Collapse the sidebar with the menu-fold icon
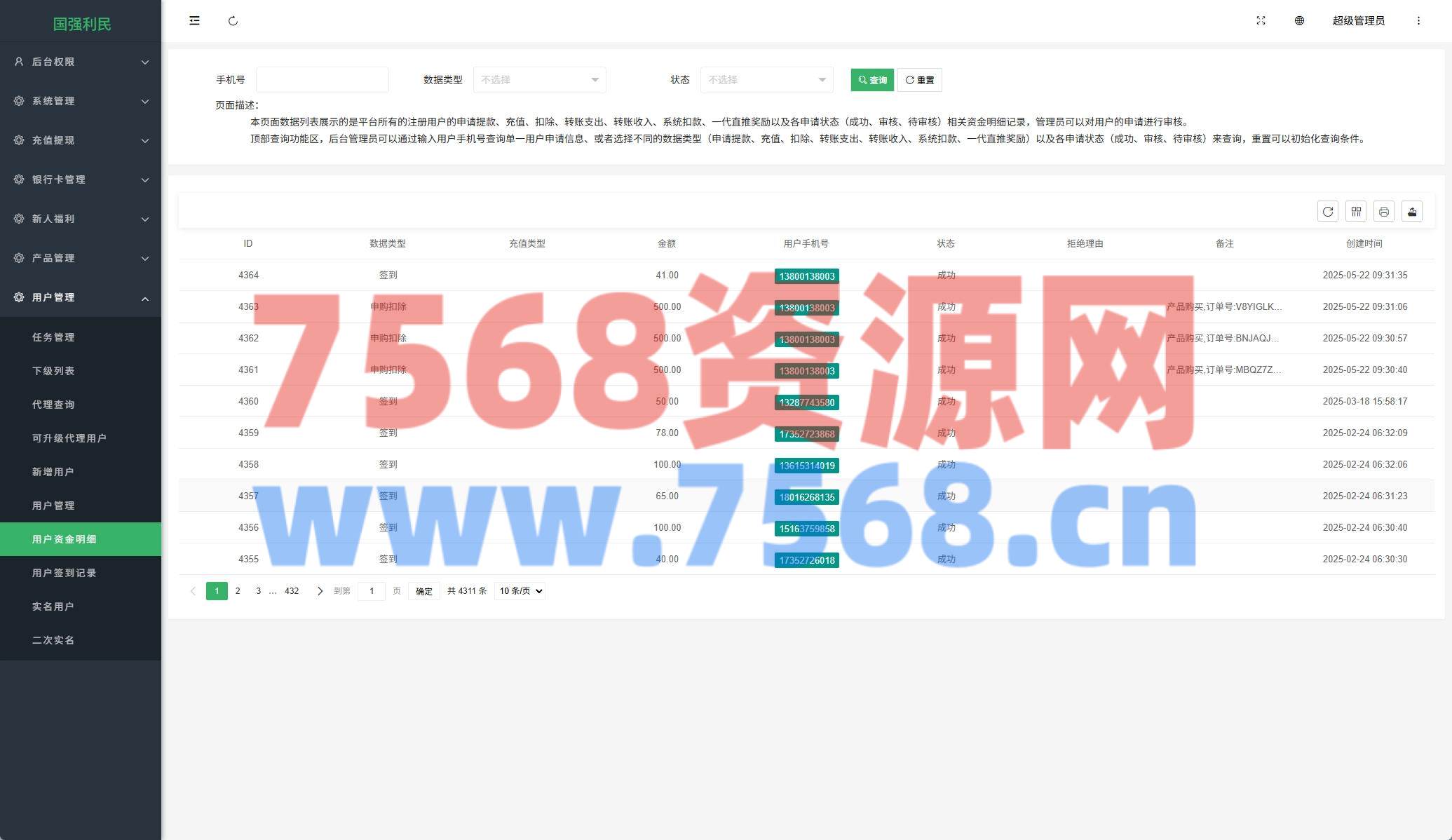The width and height of the screenshot is (1452, 840). (194, 21)
